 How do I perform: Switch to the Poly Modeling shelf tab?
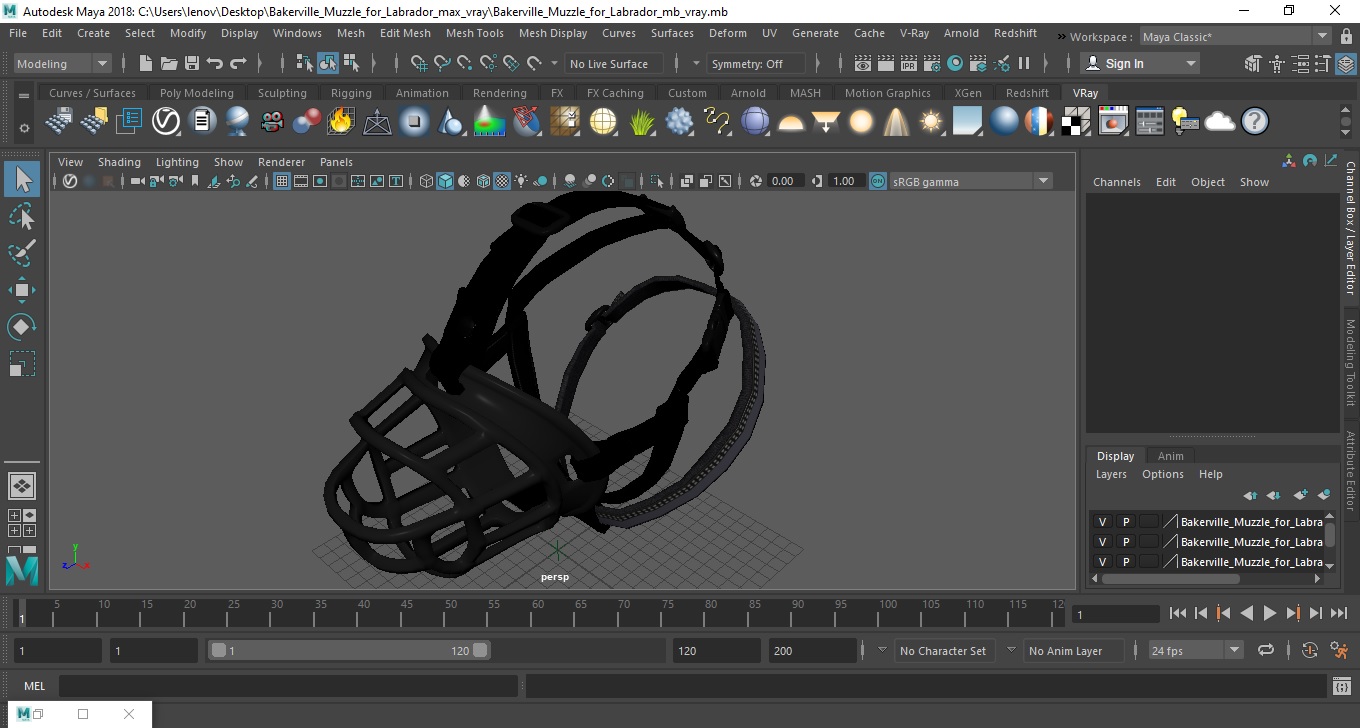196,93
